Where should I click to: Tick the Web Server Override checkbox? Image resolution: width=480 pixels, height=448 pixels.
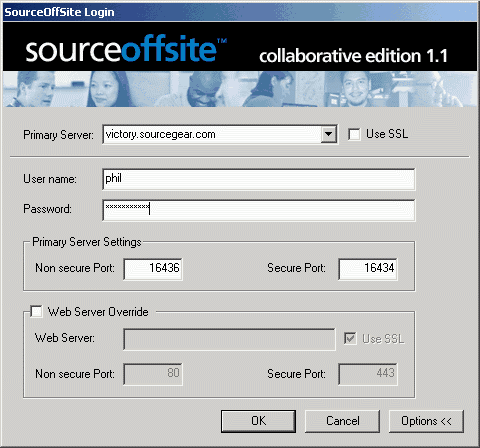36,312
